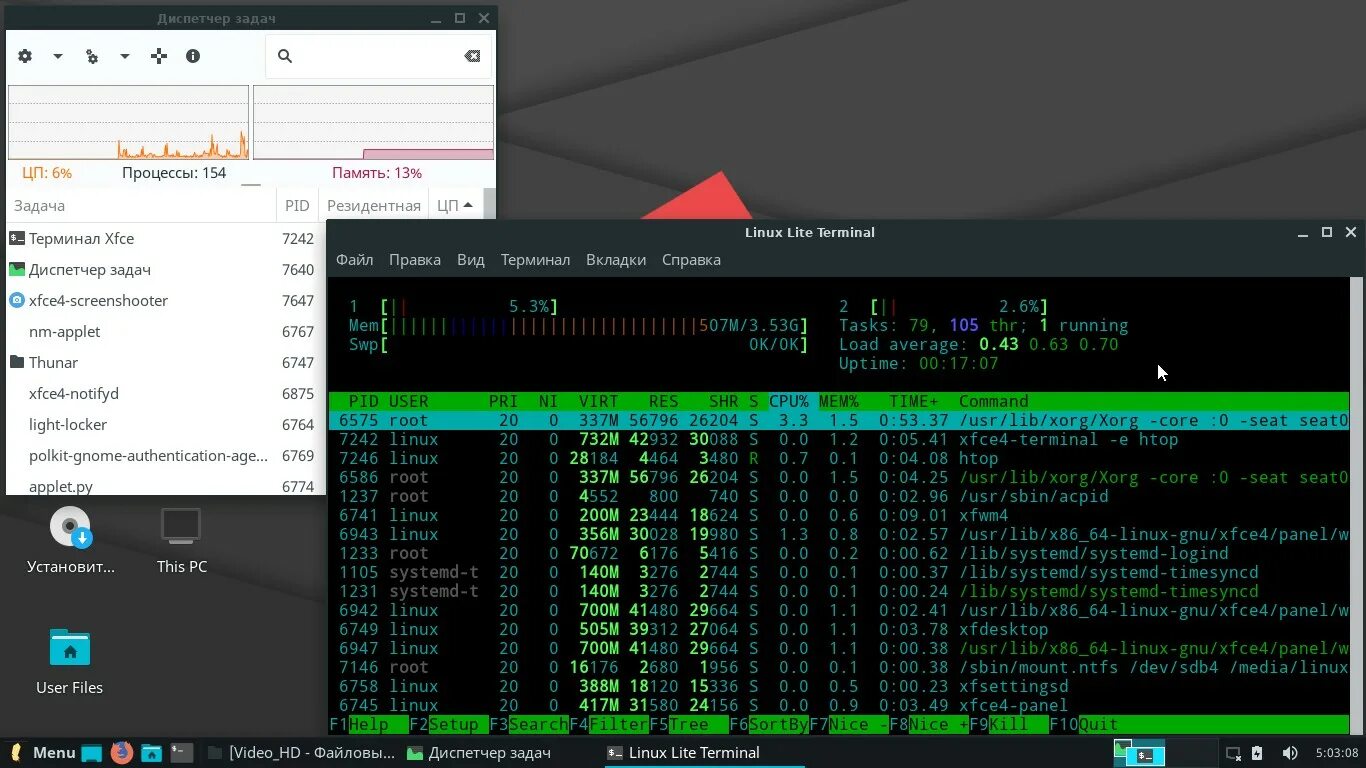Screen dimensions: 1366x768
Task: Open the Установить installer desktop icon
Action: click(x=71, y=540)
